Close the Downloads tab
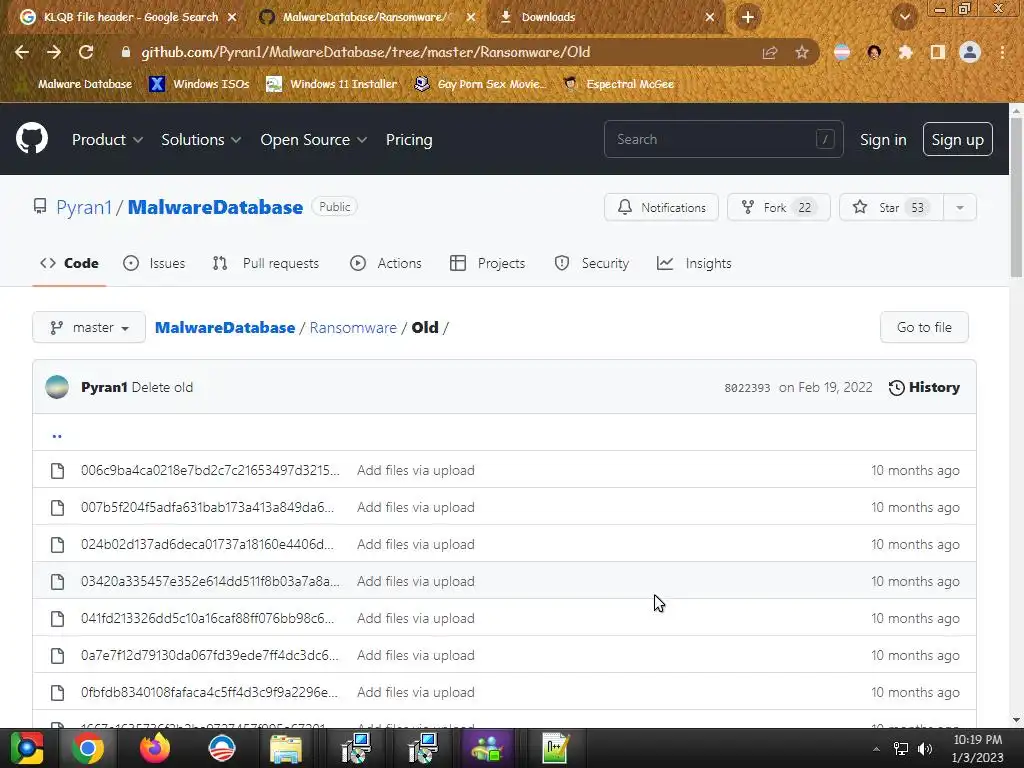This screenshot has height=768, width=1024. (x=710, y=17)
